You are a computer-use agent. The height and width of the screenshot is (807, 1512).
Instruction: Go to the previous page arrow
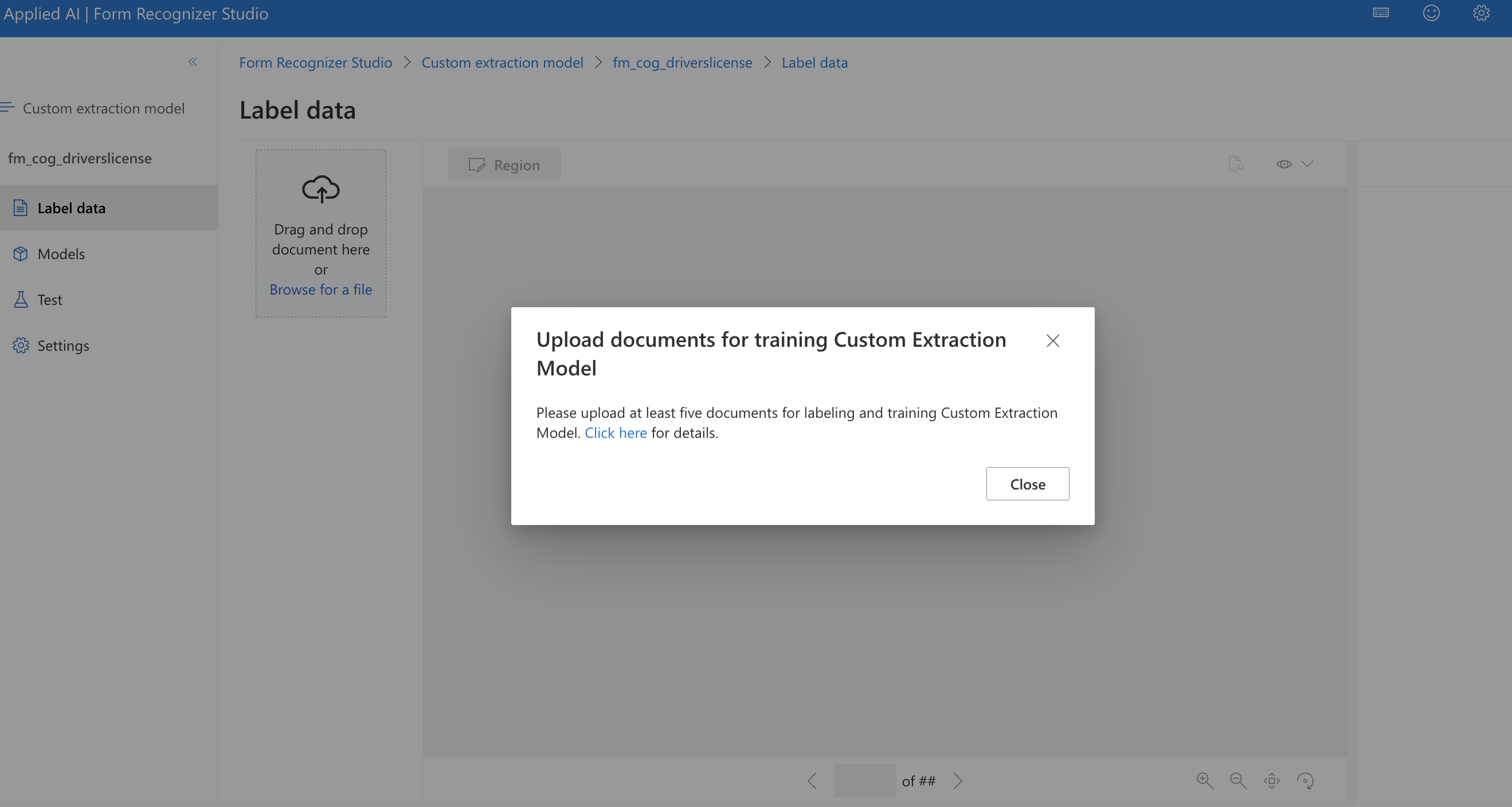point(812,781)
